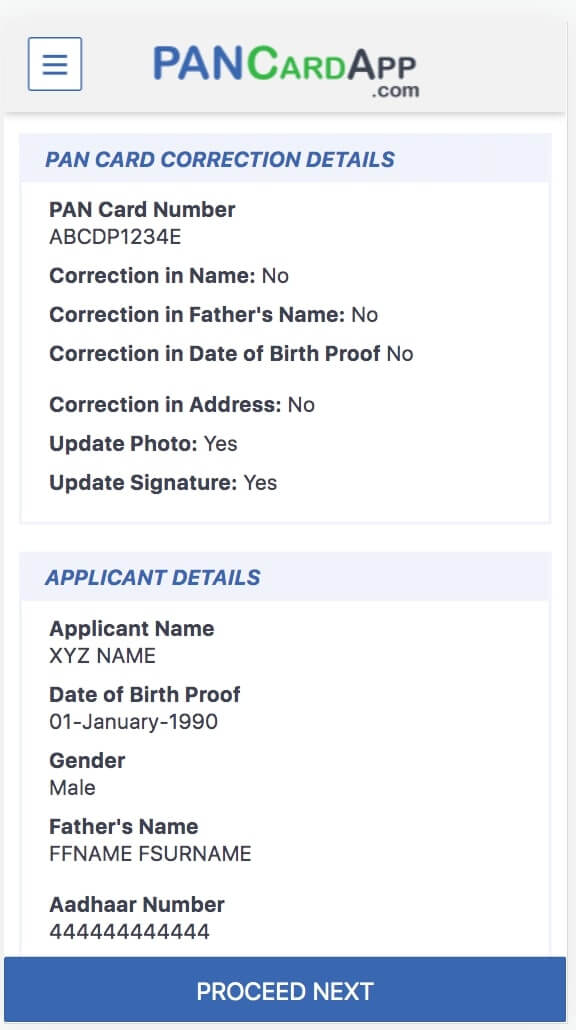Image resolution: width=576 pixels, height=1030 pixels.
Task: Click the PAN CARD CORRECTION DETAILS header
Action: (219, 159)
